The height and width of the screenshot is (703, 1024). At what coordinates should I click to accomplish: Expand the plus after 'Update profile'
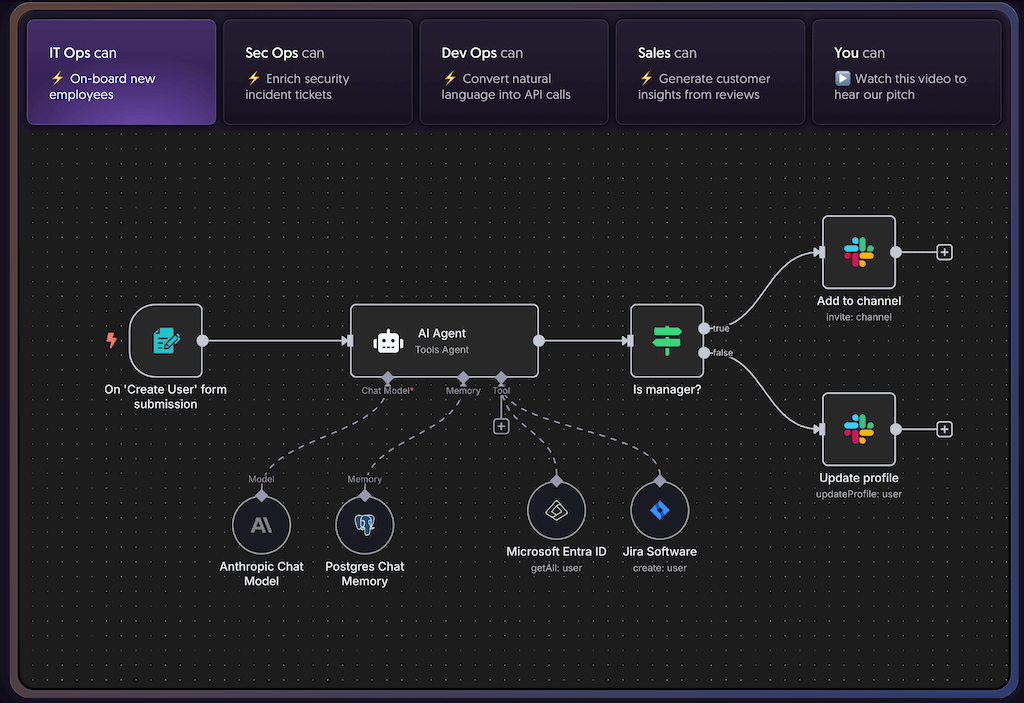point(944,429)
